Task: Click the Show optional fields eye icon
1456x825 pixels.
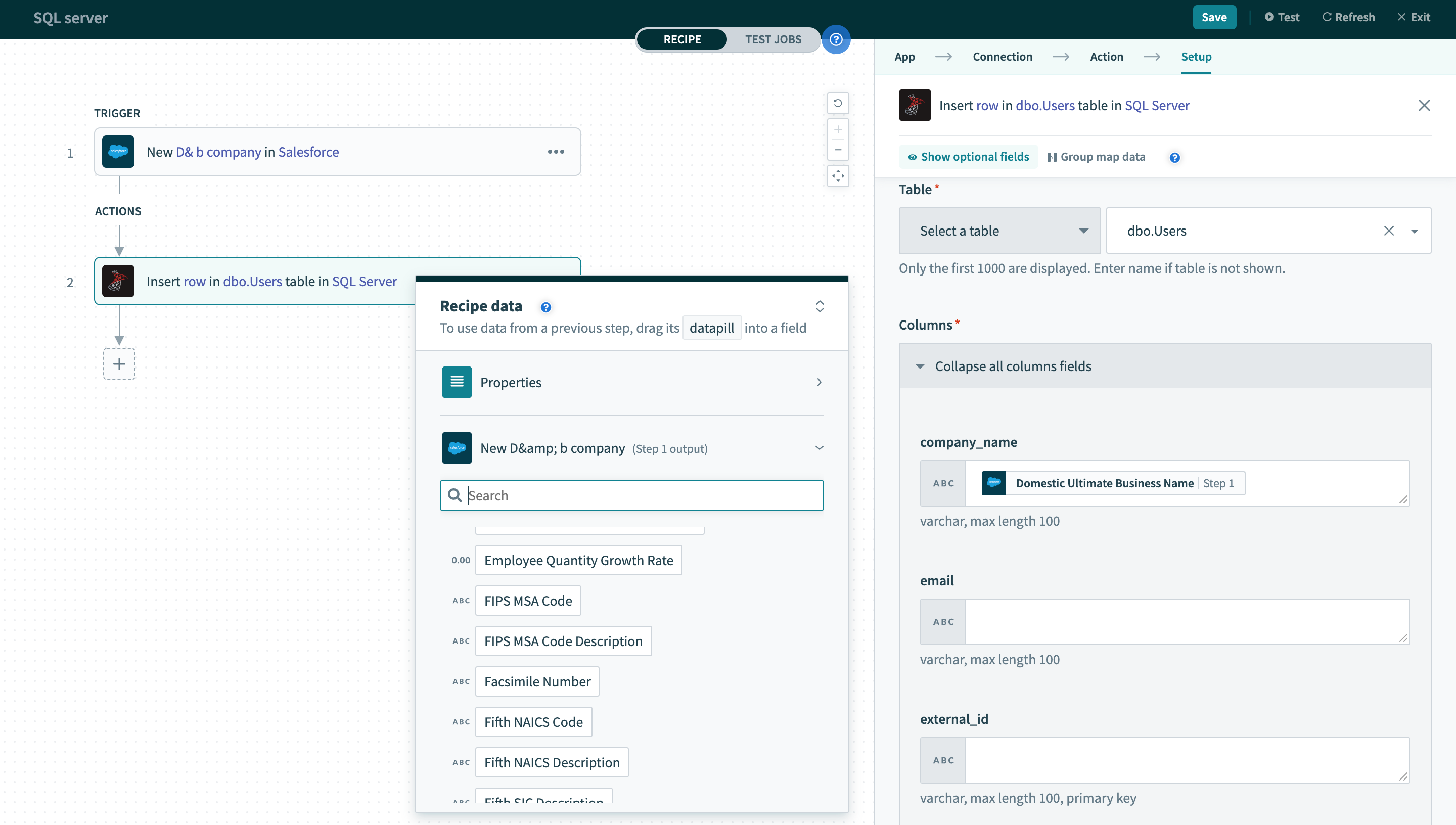Action: coord(913,156)
